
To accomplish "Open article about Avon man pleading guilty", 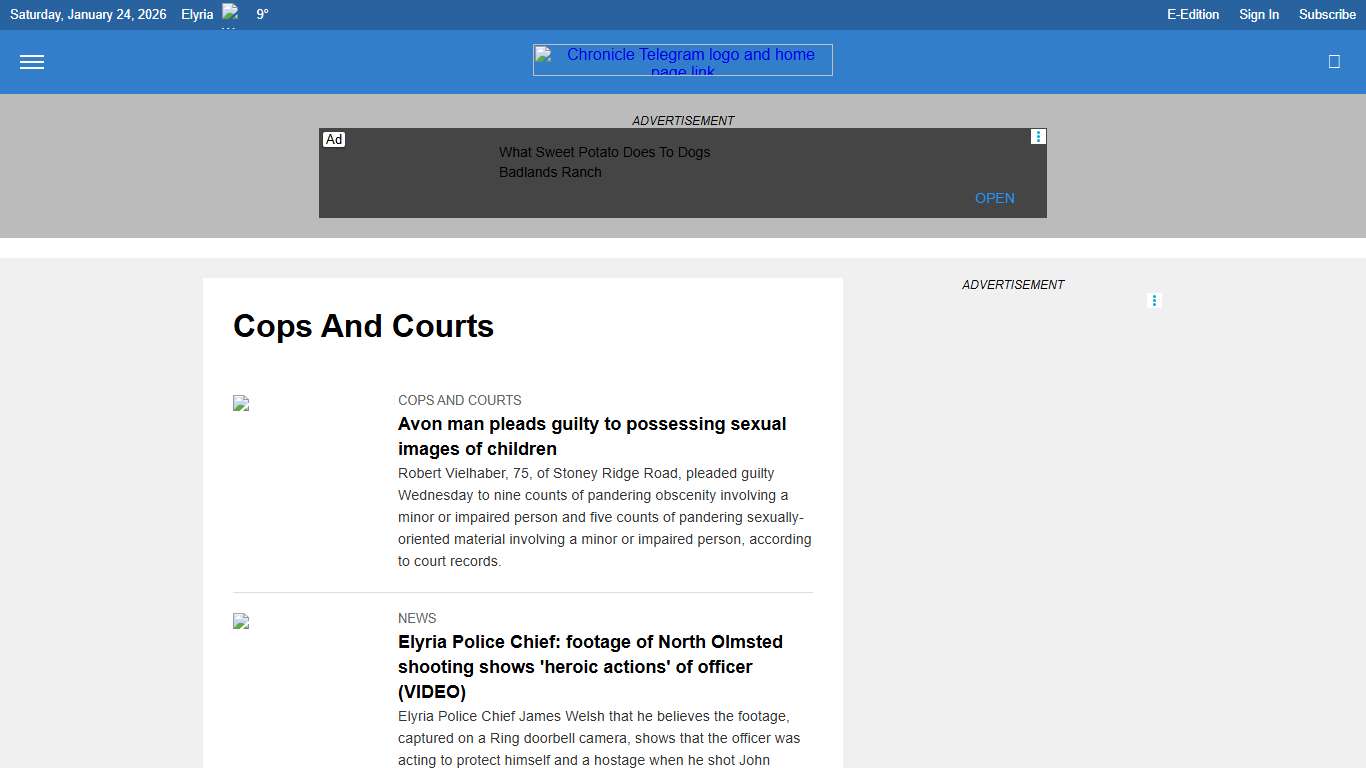I will [592, 436].
